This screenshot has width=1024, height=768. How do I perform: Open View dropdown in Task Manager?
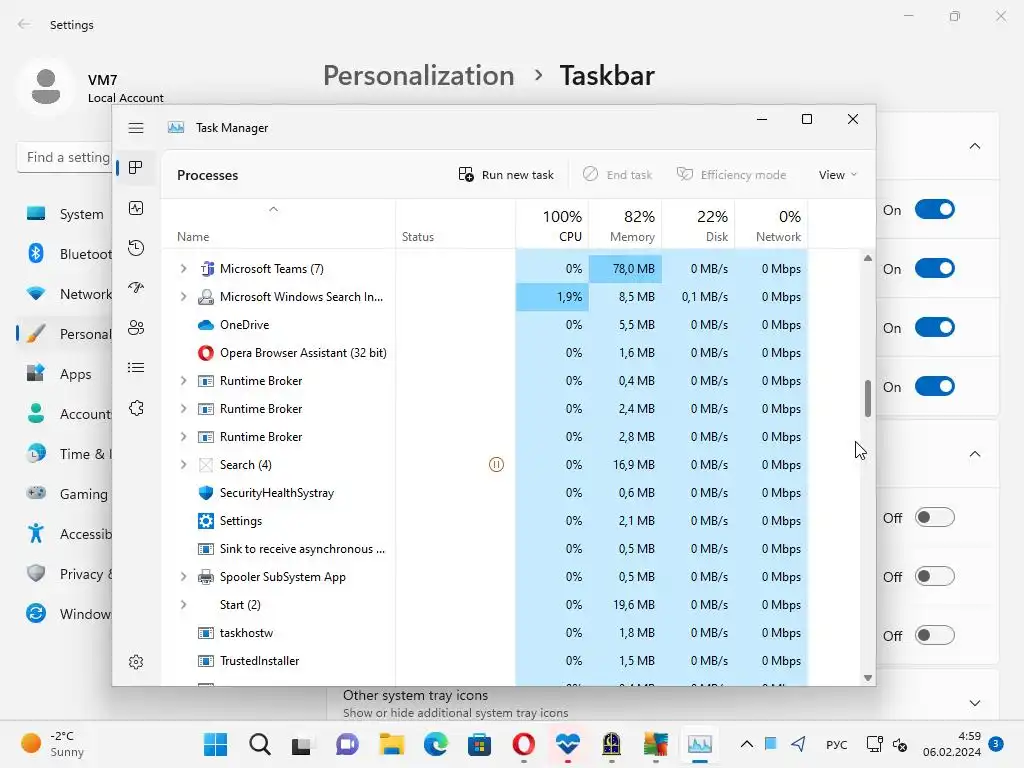tap(838, 175)
